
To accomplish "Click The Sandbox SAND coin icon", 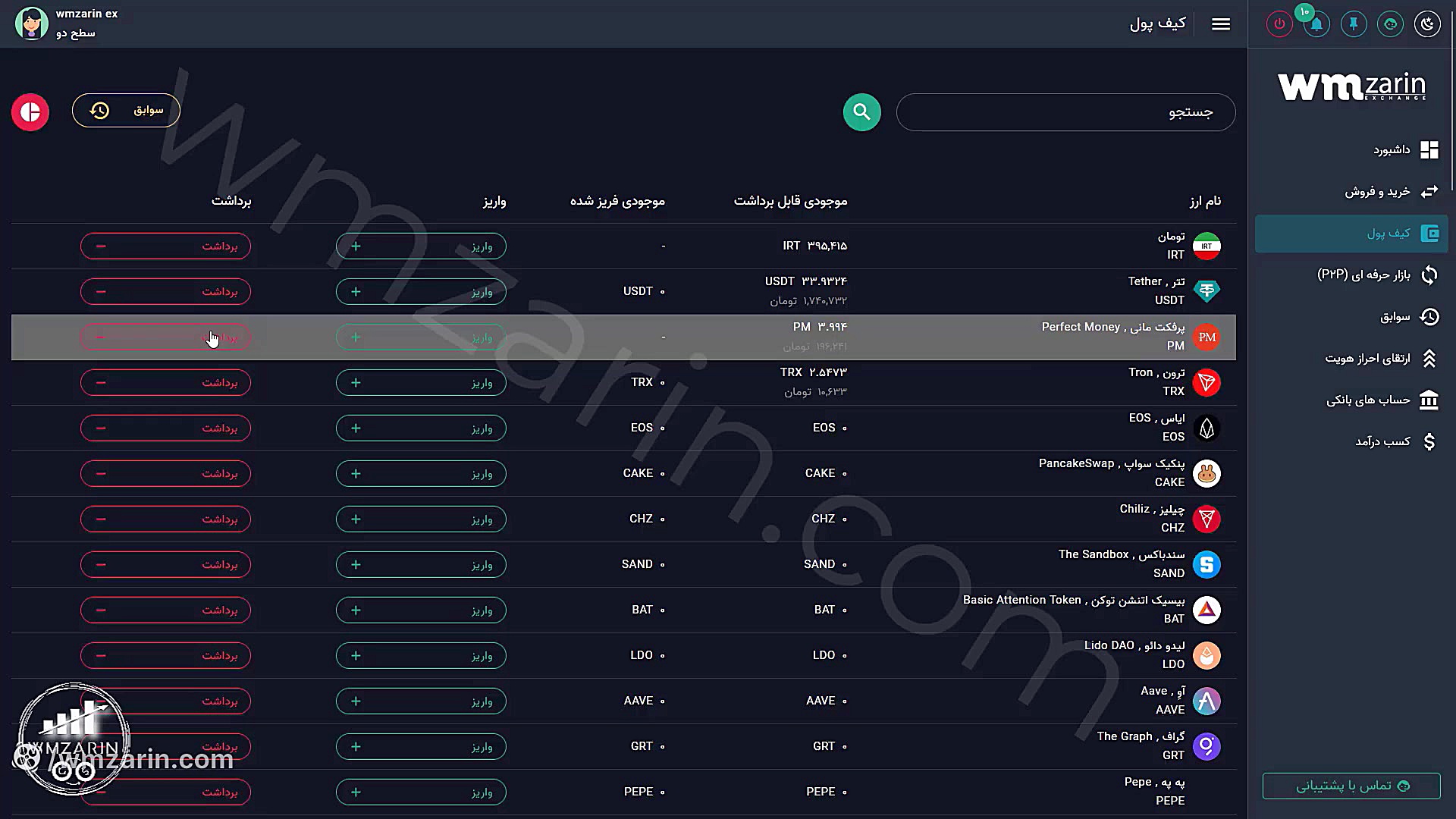I will pos(1207,564).
